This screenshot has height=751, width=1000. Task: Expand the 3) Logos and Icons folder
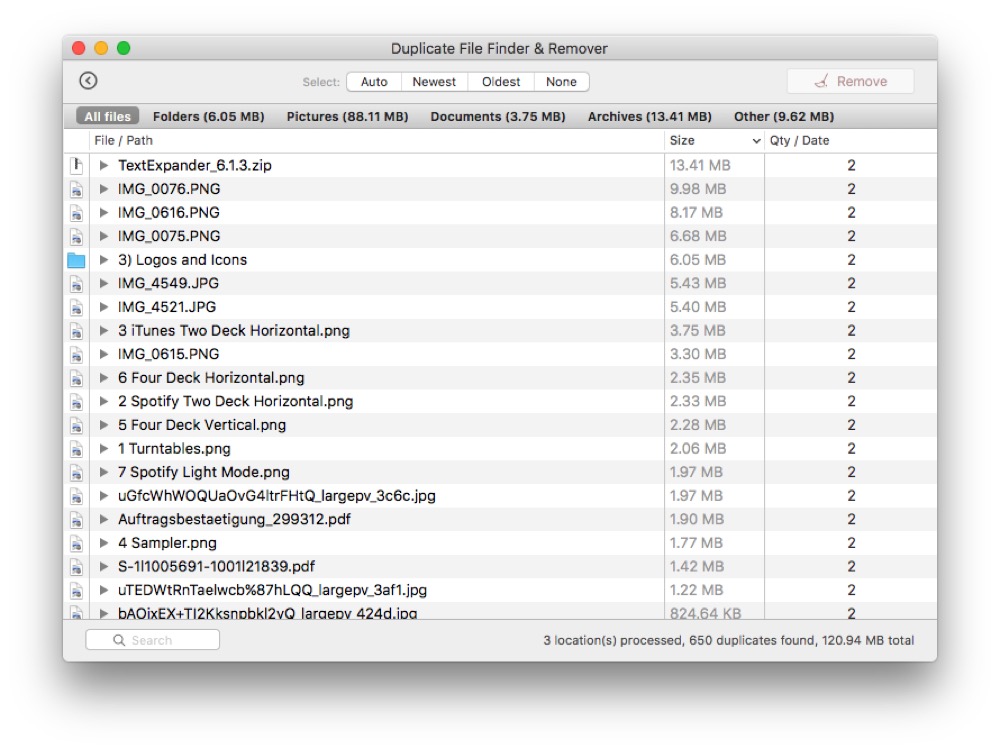click(104, 260)
